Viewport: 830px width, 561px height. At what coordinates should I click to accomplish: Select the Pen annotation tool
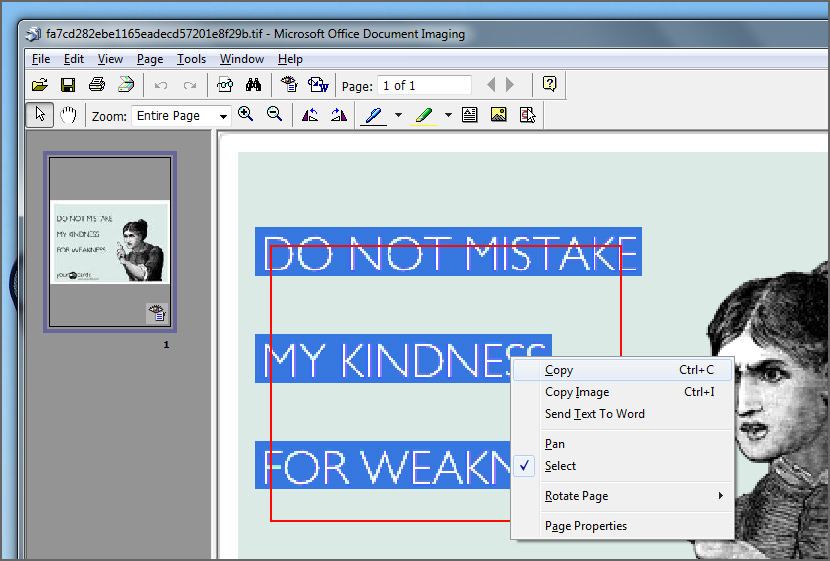pyautogui.click(x=374, y=115)
